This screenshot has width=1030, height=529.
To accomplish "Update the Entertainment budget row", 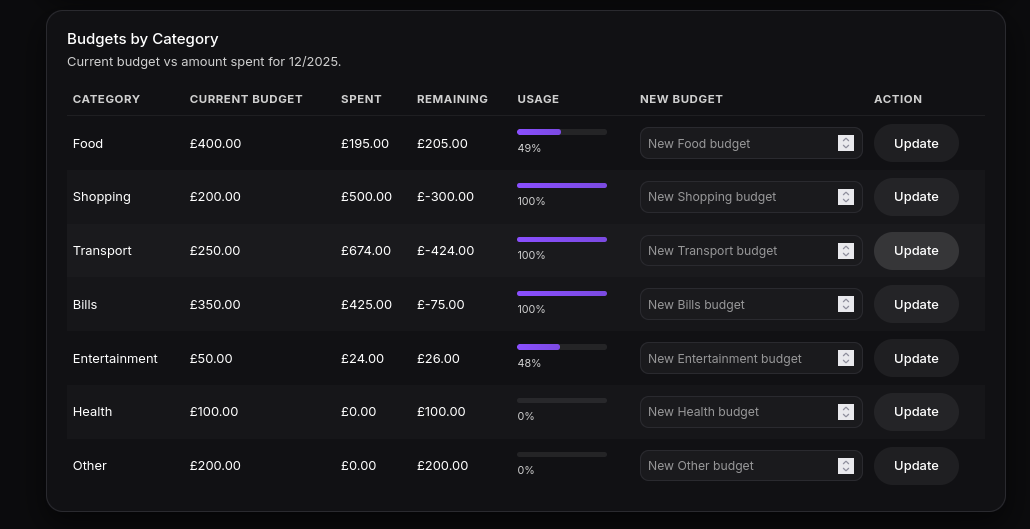I will click(x=916, y=358).
